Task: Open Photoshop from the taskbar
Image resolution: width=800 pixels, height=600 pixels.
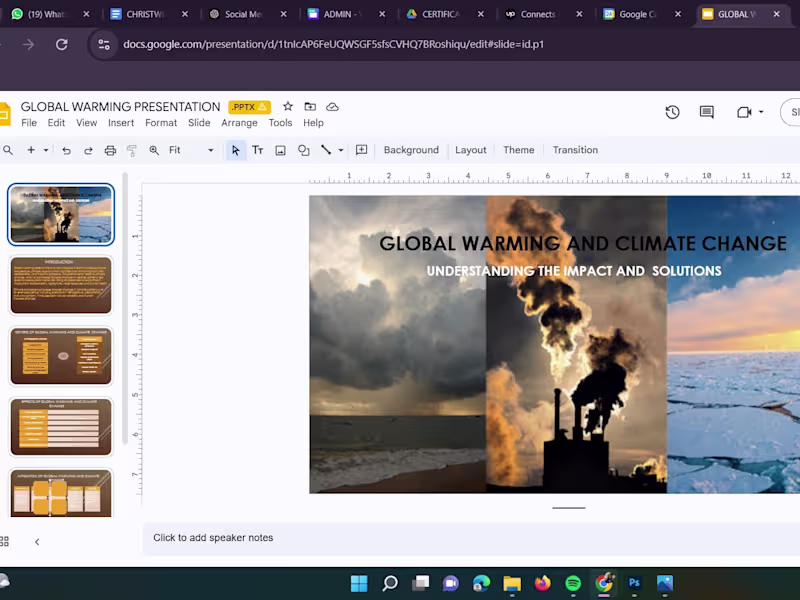Action: (634, 583)
